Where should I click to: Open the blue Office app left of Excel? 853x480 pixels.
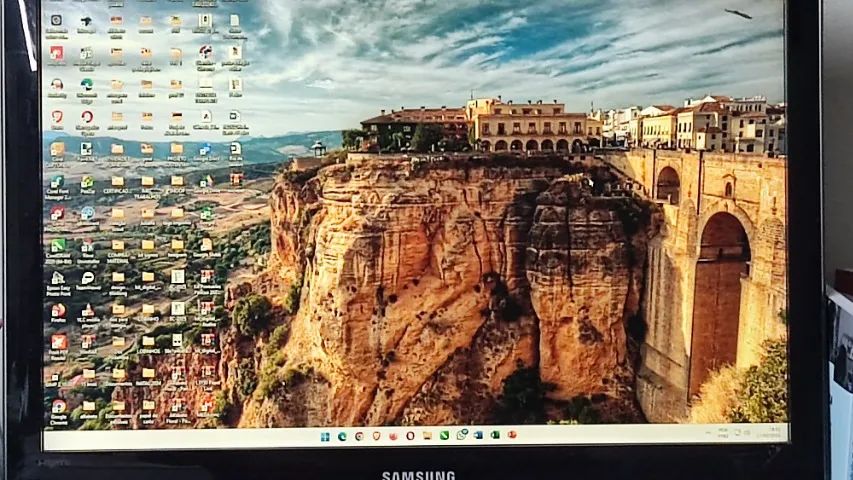478,435
